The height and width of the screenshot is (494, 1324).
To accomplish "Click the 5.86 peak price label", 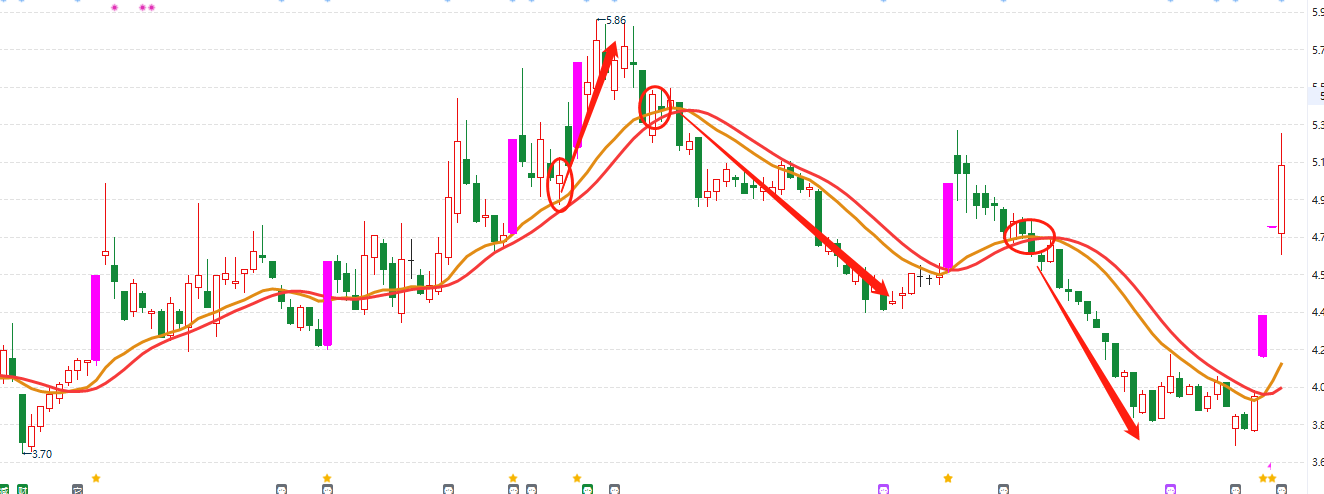I will click(616, 20).
